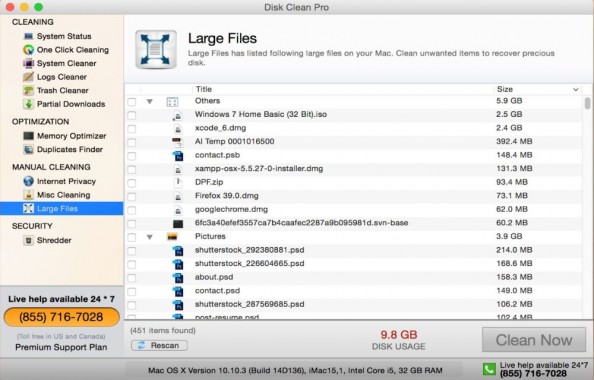Click the Logs Cleaner icon
The height and width of the screenshot is (380, 594).
pyautogui.click(x=28, y=77)
